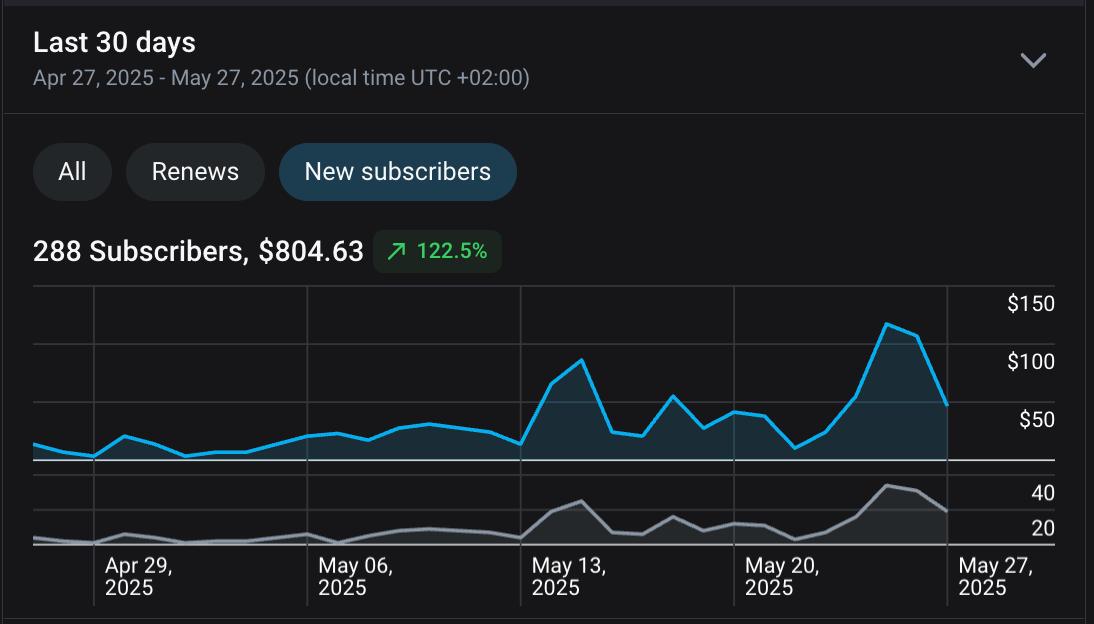This screenshot has height=624, width=1094.
Task: Click the $150 y-axis label
Action: click(1030, 304)
